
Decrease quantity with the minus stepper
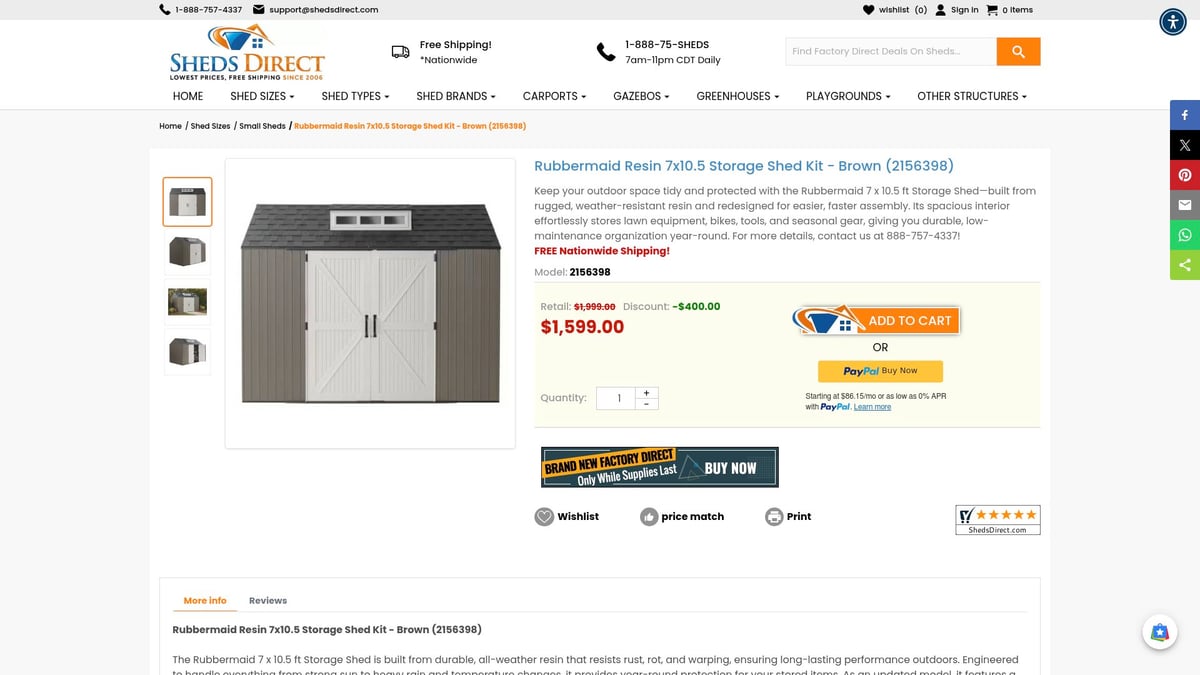click(x=646, y=404)
